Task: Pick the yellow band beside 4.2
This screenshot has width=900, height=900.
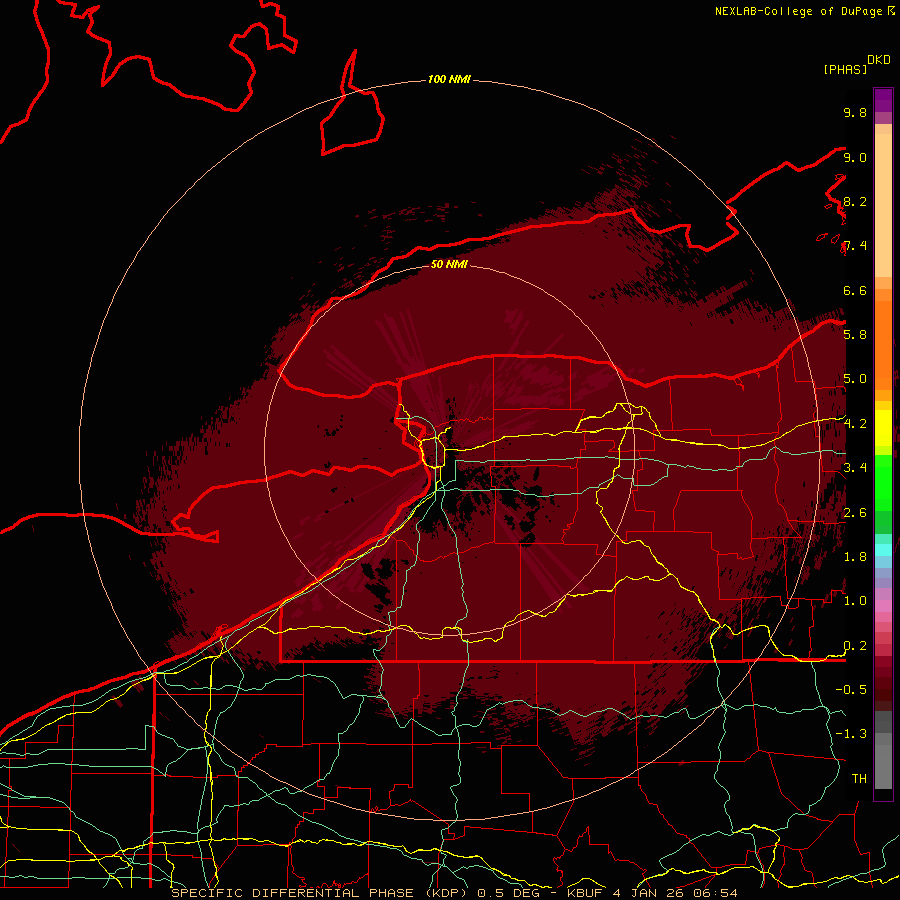Action: coord(883,428)
